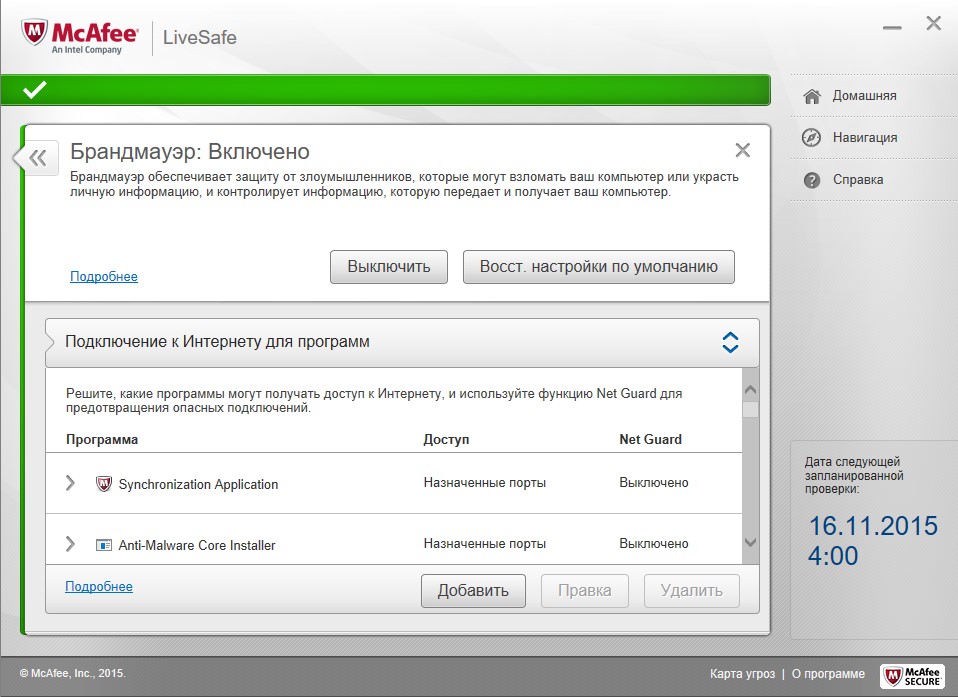The width and height of the screenshot is (958, 697).
Task: Open the Навигация menu item
Action: [865, 137]
